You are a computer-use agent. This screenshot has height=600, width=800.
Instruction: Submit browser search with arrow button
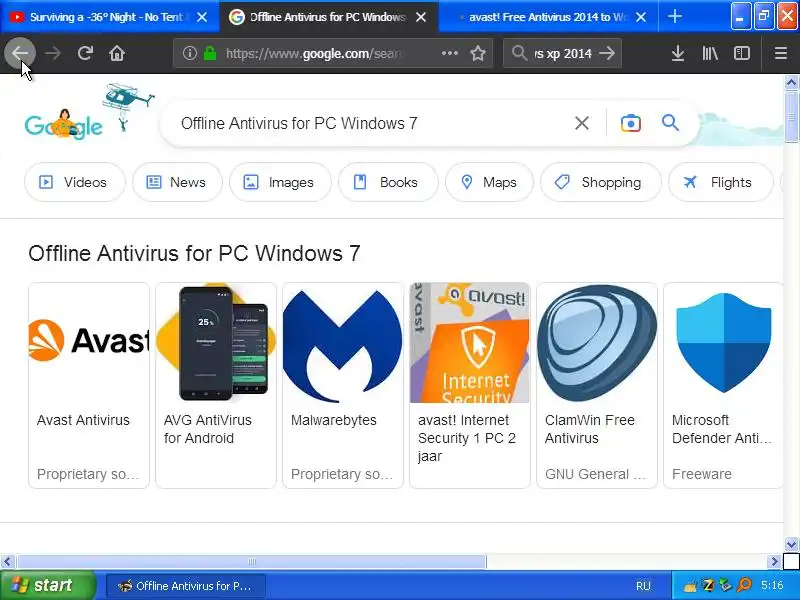click(607, 53)
